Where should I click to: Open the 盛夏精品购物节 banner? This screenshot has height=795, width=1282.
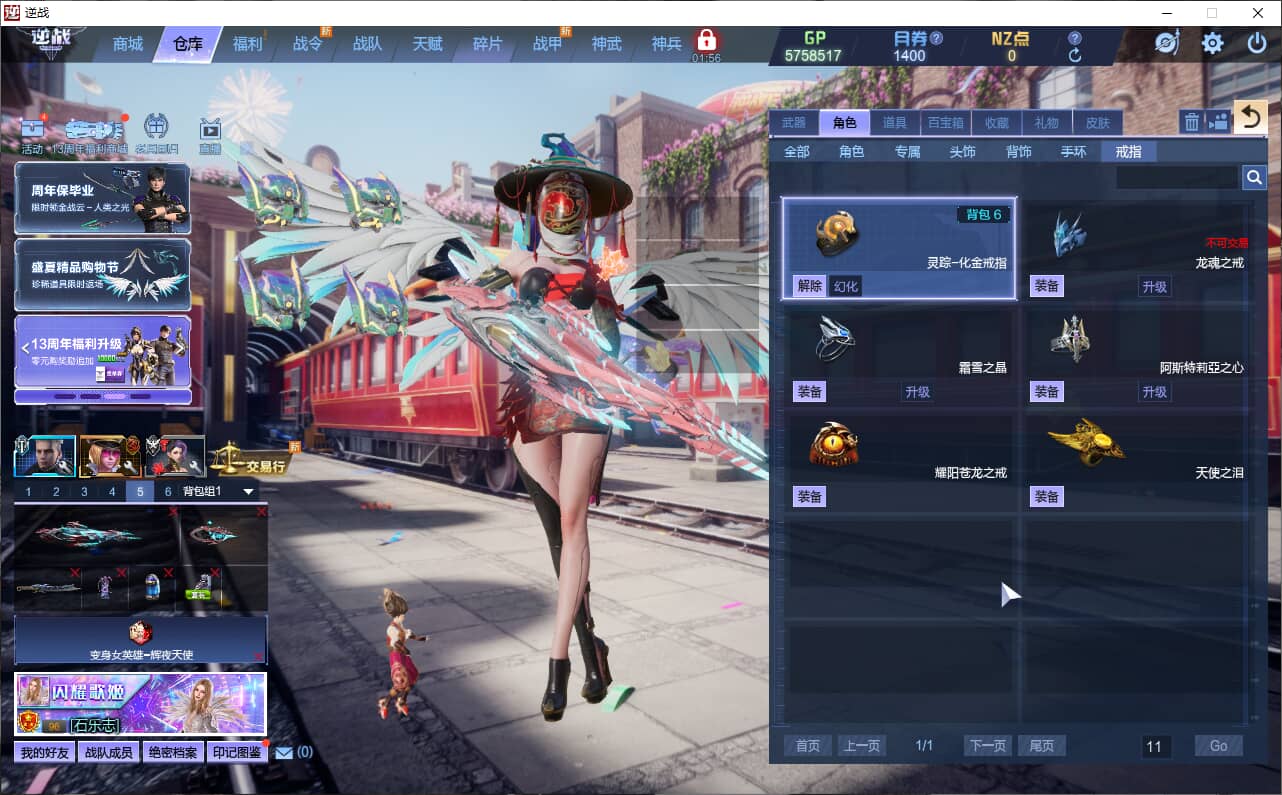click(x=102, y=275)
